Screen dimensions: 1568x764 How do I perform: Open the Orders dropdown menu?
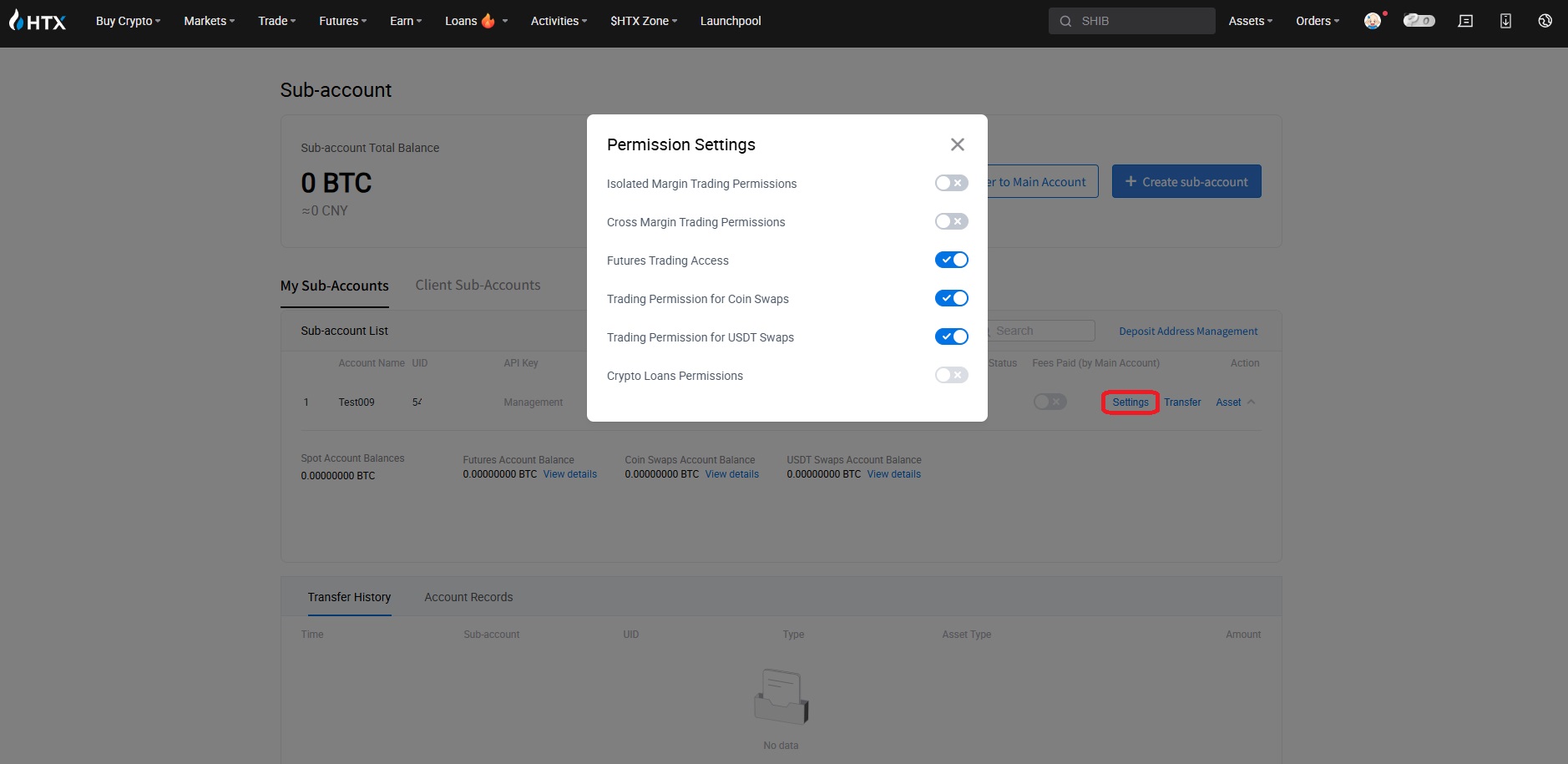tap(1317, 21)
